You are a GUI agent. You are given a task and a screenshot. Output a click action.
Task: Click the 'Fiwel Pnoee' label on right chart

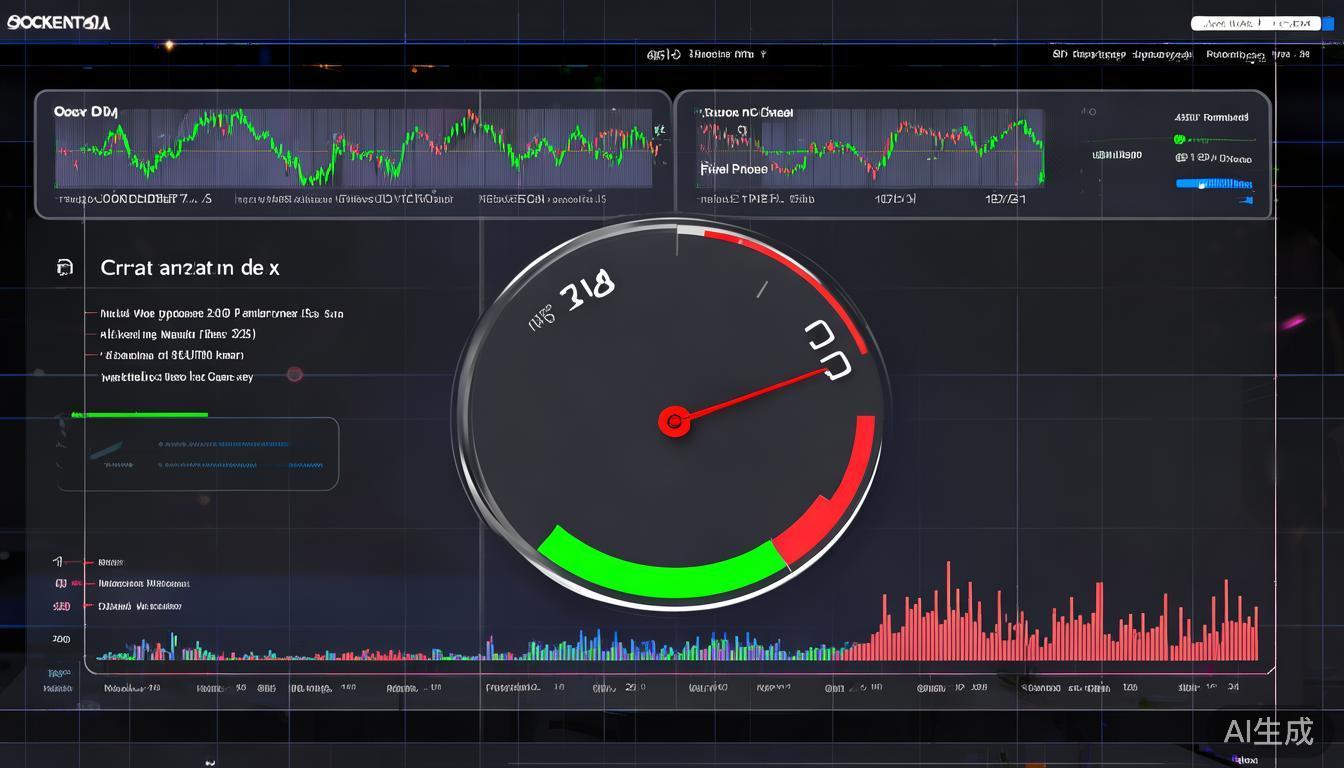click(734, 169)
